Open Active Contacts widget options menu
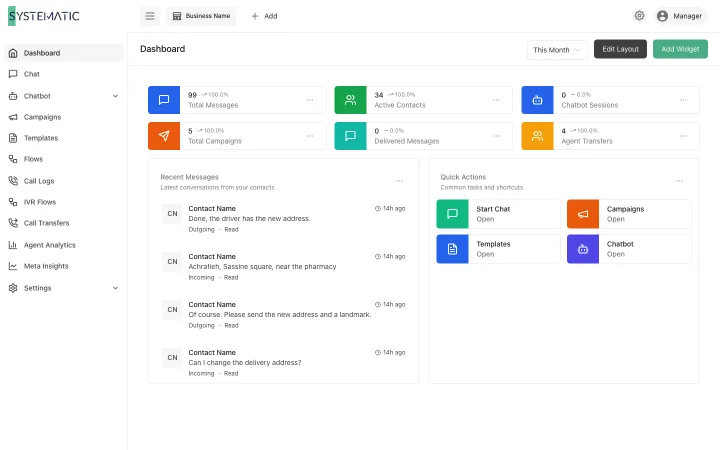This screenshot has width=720, height=450. pyautogui.click(x=496, y=100)
